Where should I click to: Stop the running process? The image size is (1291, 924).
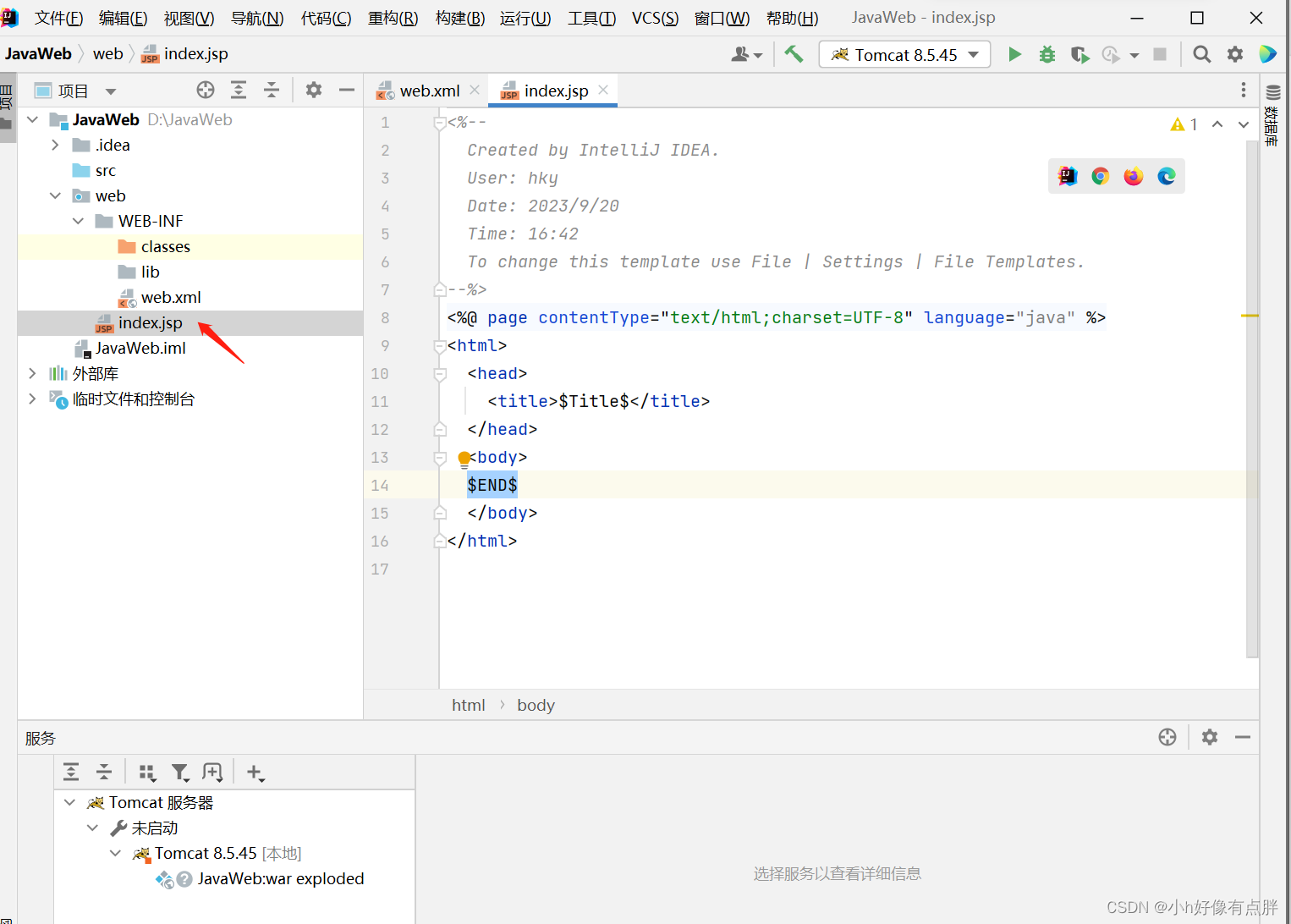coord(1160,54)
